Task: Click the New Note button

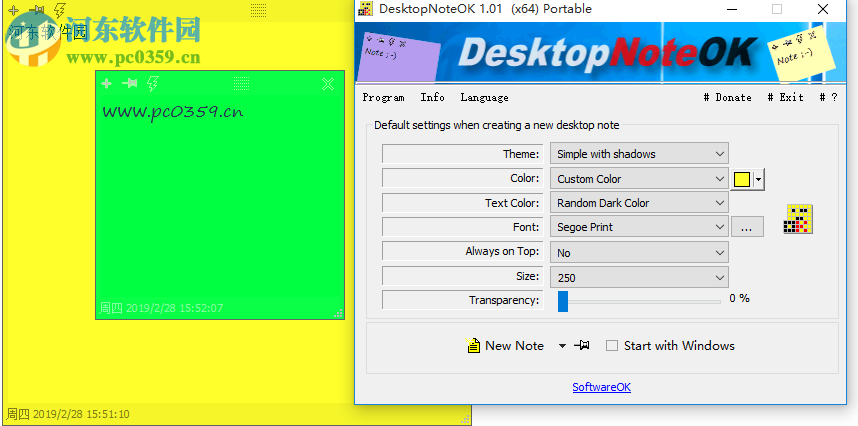Action: point(505,346)
